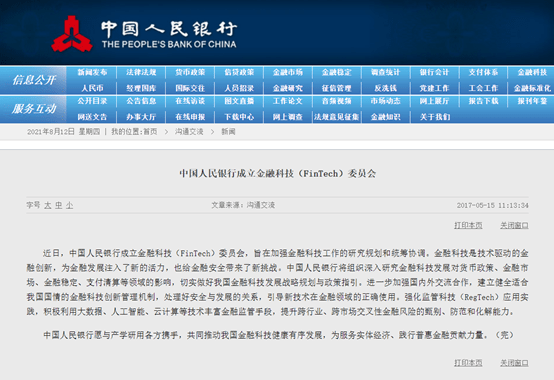The image size is (554, 380).
Task: Open 人员招录 navigation link
Action: 239,88
